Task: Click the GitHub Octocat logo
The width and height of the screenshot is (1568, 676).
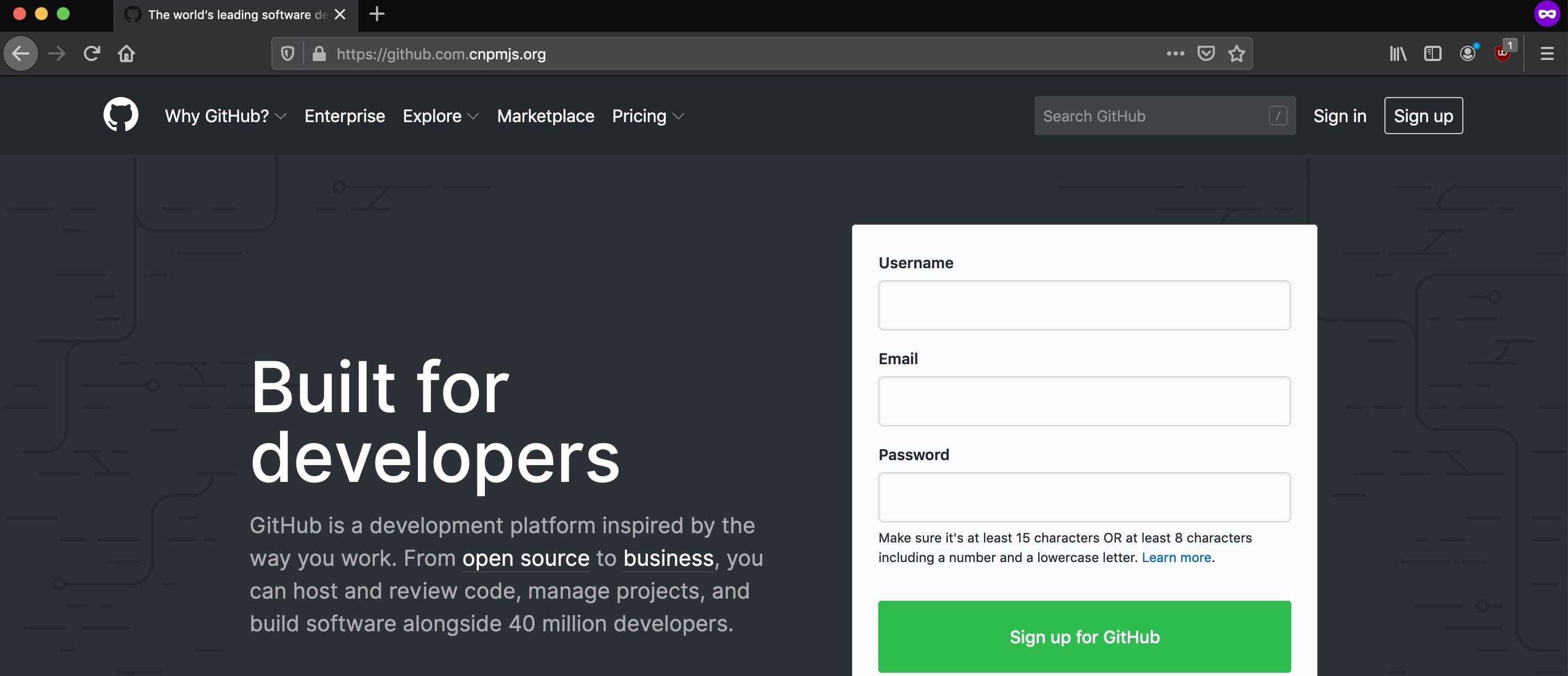Action: tap(120, 115)
